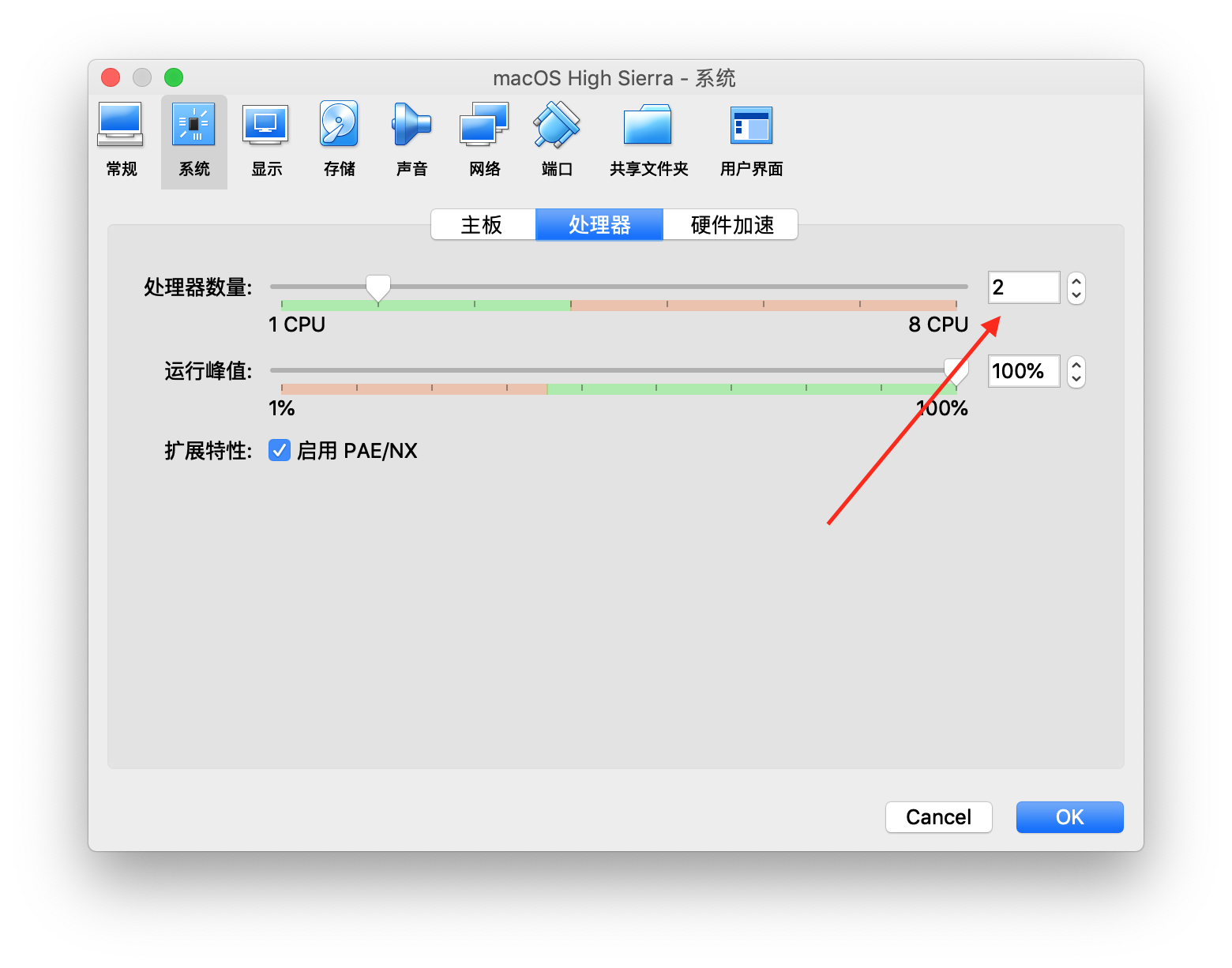The width and height of the screenshot is (1232, 968).
Task: Open the 显示 (Display) settings icon
Action: coord(266,126)
